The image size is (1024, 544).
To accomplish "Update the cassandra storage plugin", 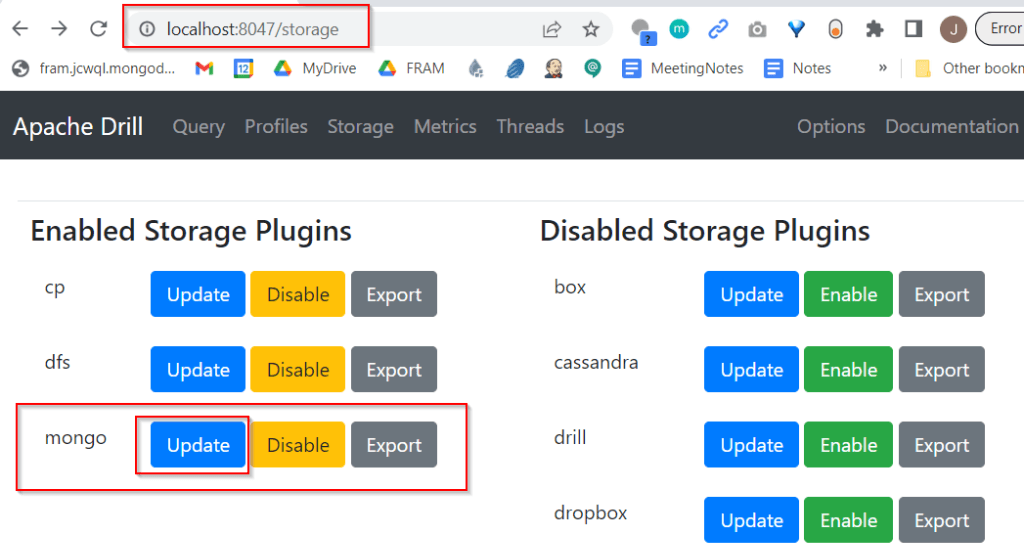I will (x=752, y=369).
